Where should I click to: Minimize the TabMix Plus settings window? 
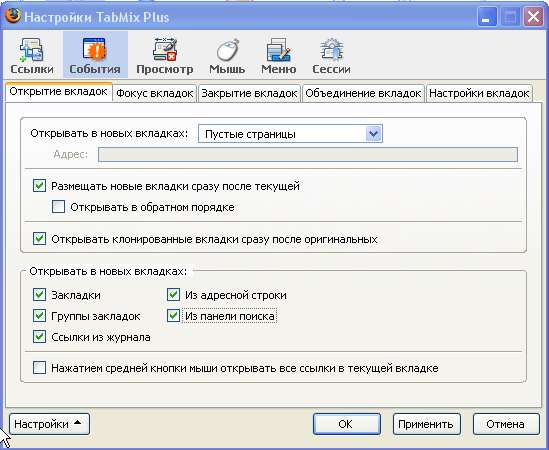487,17
